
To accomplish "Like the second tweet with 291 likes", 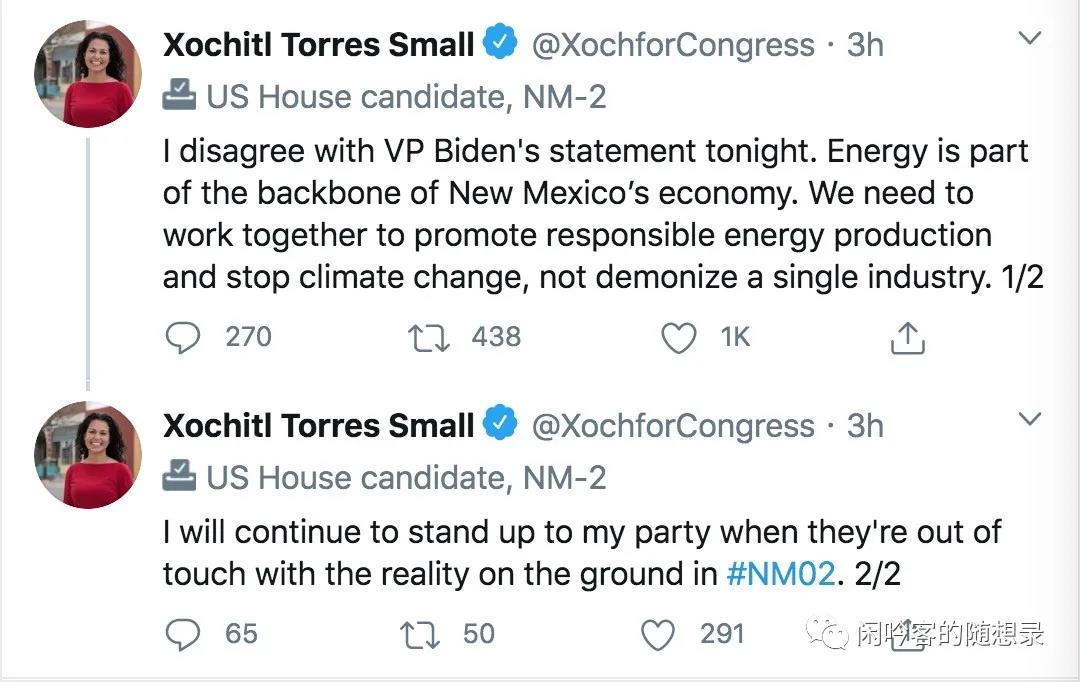I will tap(657, 634).
